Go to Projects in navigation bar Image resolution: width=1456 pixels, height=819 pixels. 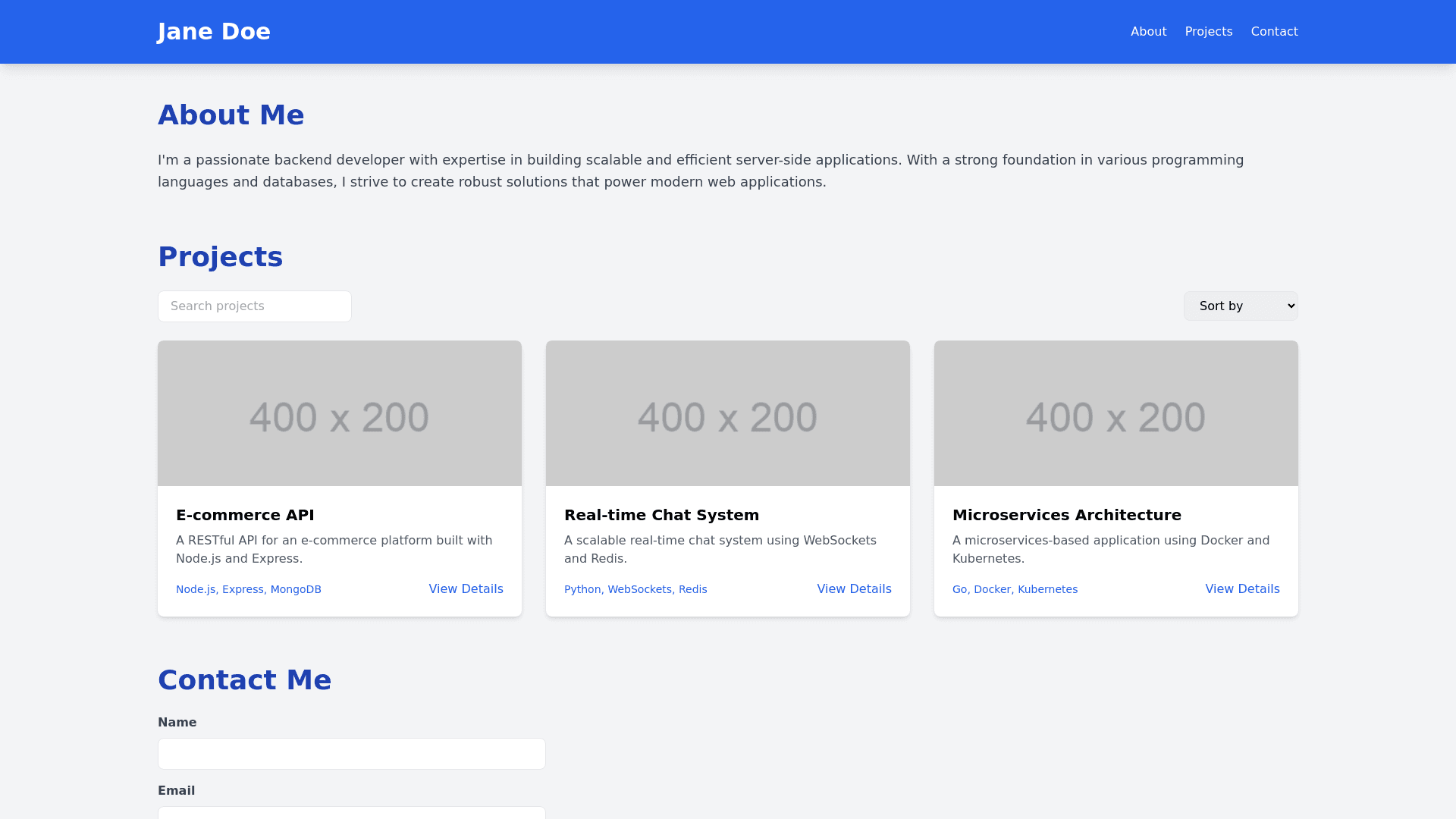tap(1208, 32)
